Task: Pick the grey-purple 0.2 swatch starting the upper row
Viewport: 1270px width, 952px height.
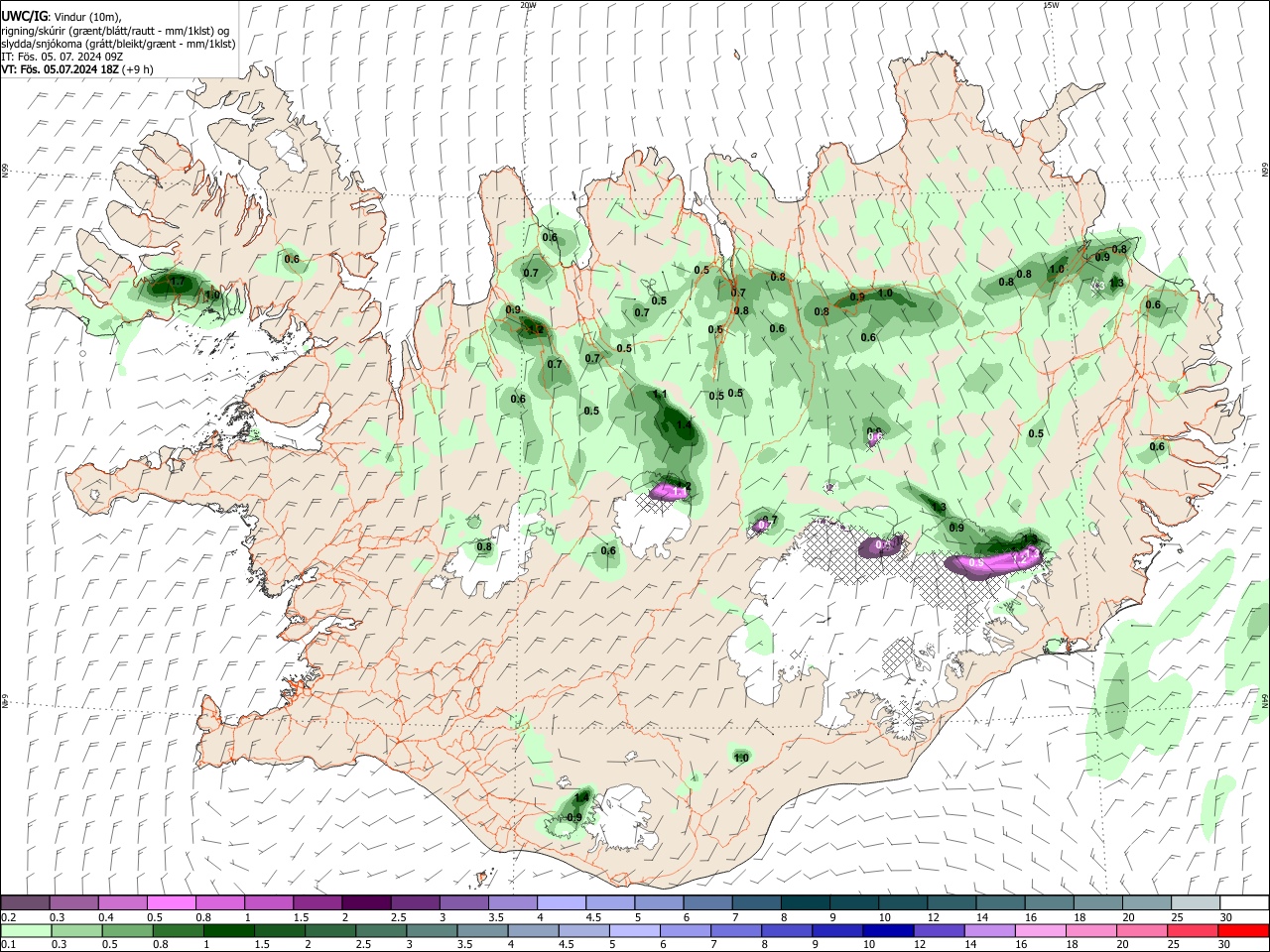Action: (25, 903)
